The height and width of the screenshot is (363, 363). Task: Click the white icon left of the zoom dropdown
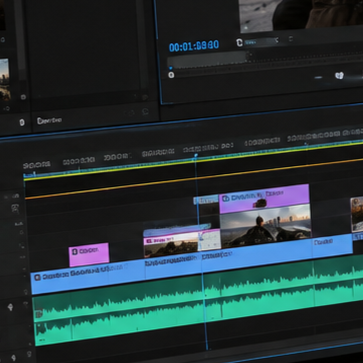coord(239,42)
